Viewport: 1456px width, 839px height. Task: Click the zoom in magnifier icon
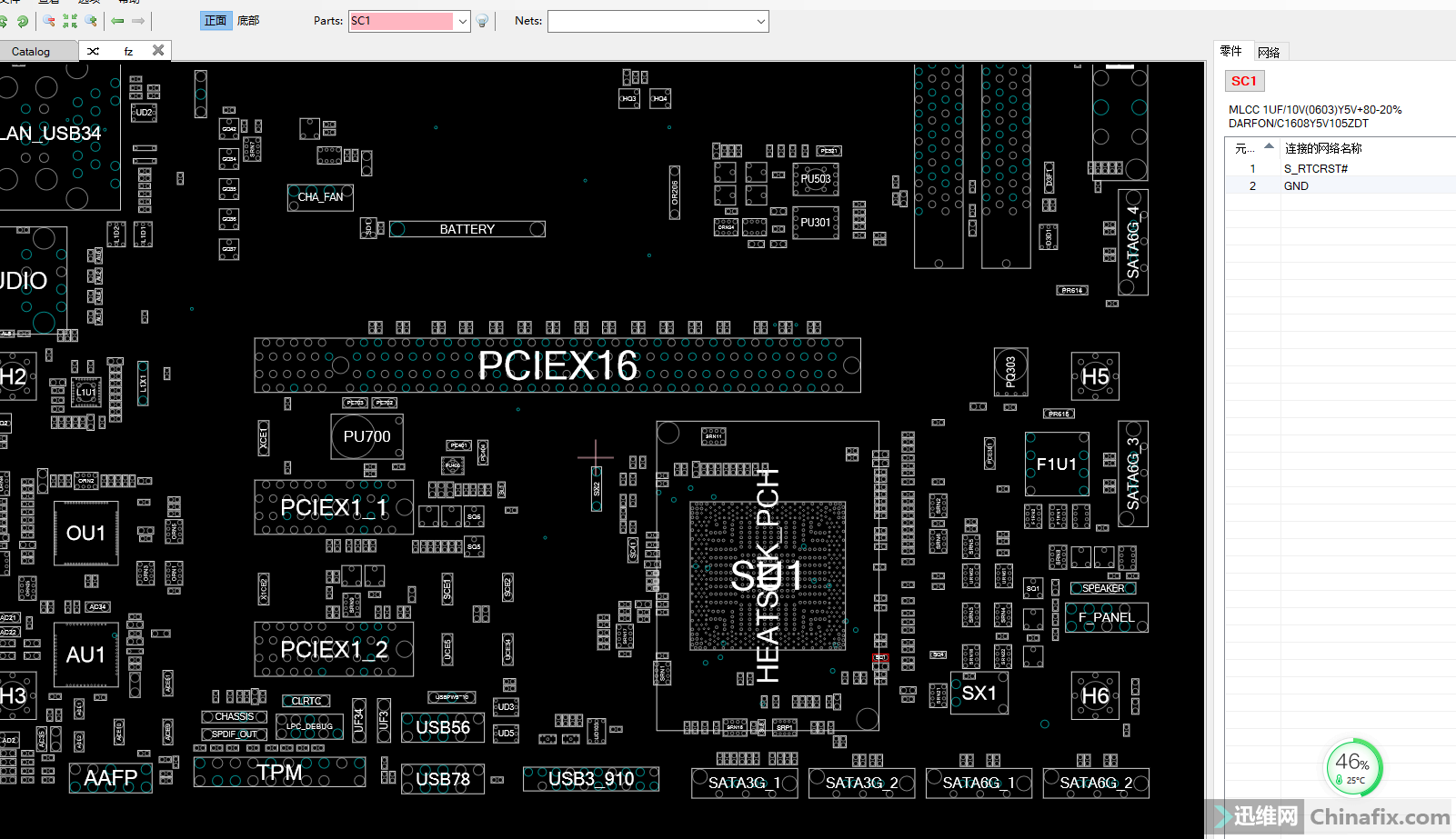tap(91, 21)
